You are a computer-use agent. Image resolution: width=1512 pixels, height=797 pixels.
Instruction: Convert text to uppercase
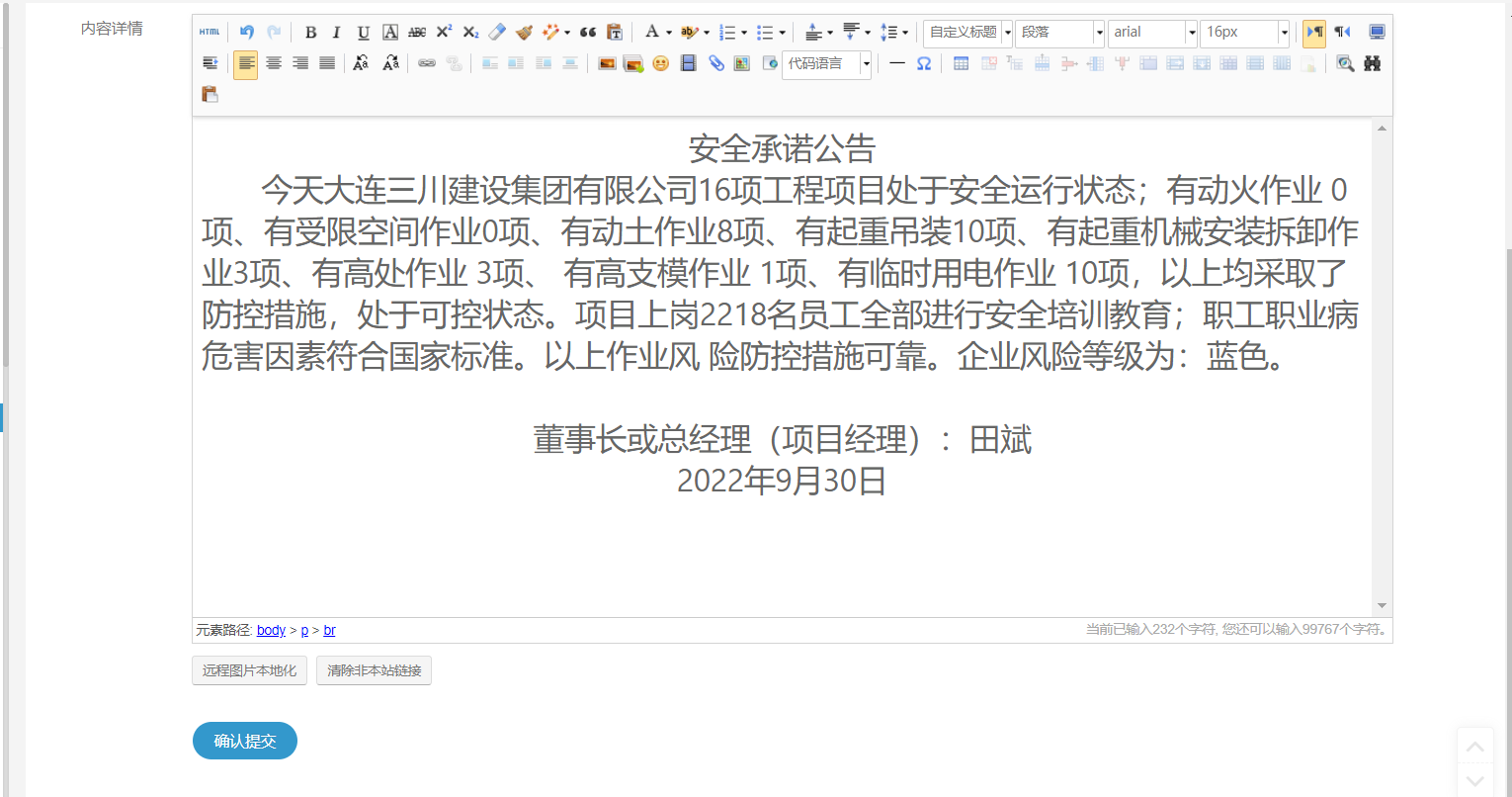point(362,63)
